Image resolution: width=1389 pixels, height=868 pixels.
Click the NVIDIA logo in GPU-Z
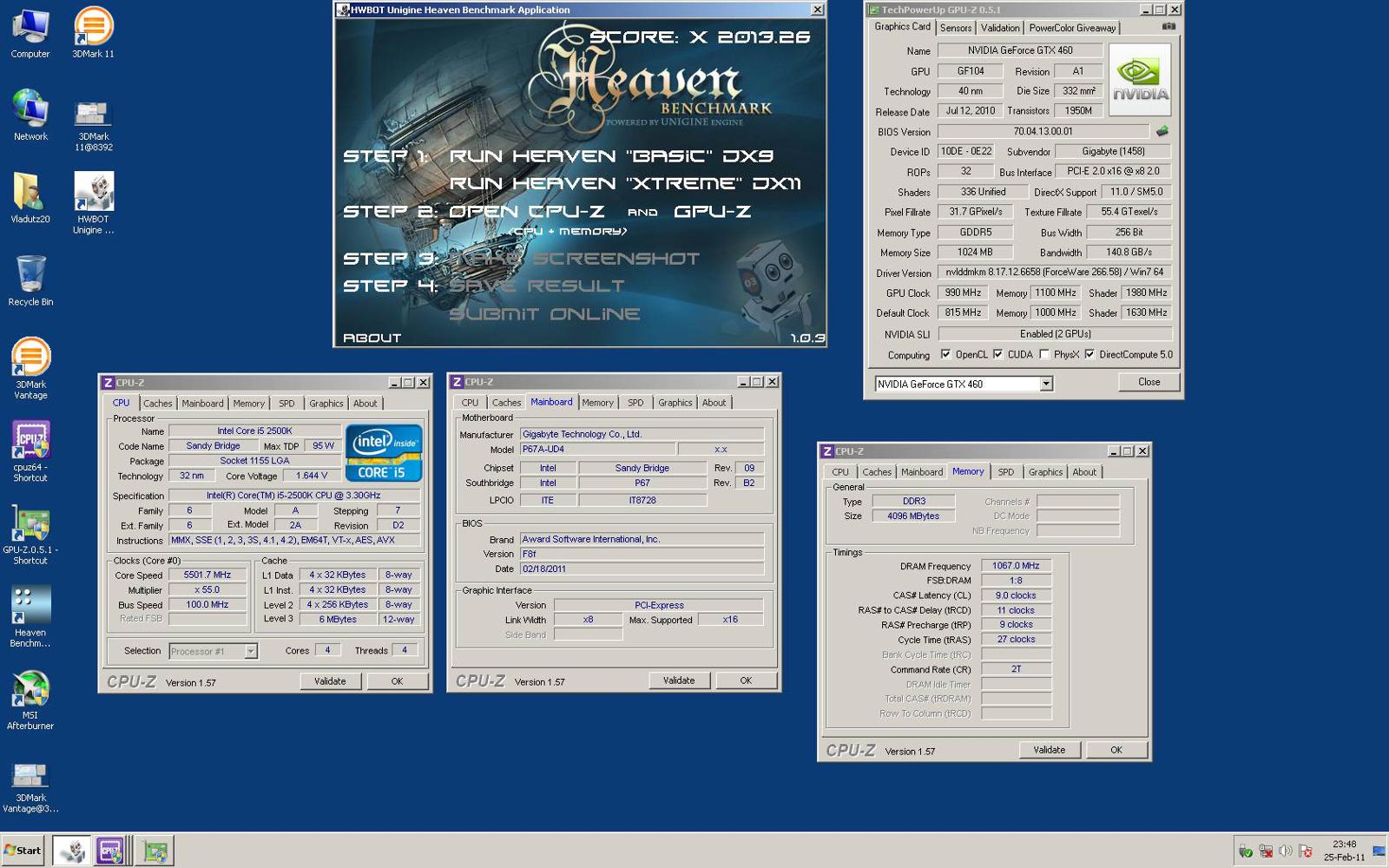[x=1140, y=79]
